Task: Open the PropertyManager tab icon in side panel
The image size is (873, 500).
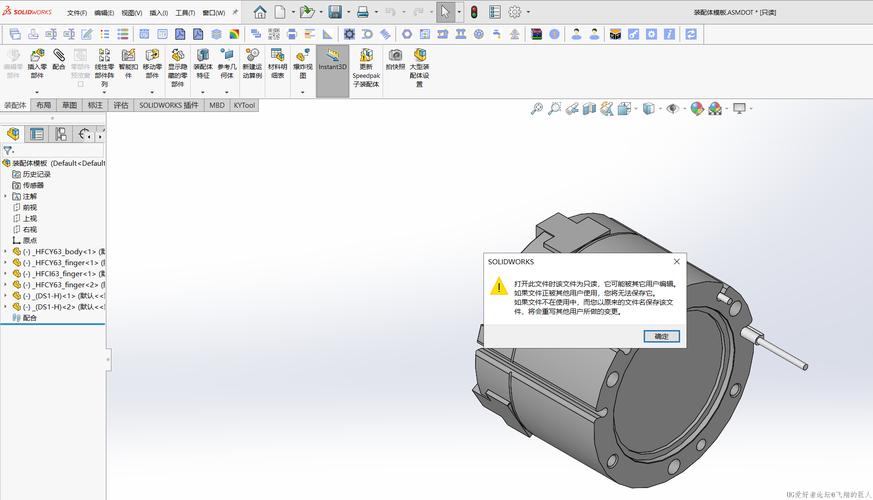Action: pos(37,134)
